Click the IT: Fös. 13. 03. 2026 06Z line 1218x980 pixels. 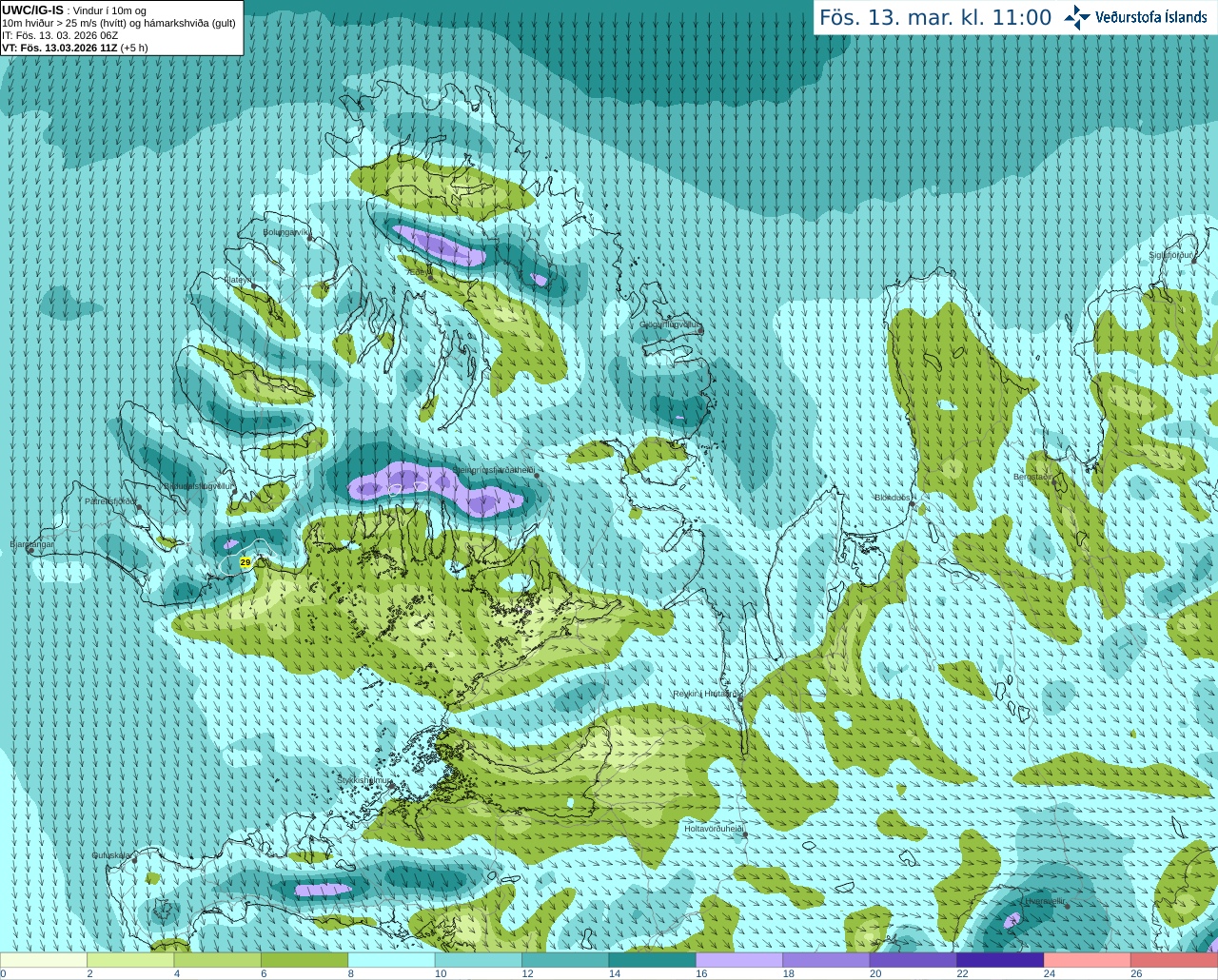pos(60,35)
